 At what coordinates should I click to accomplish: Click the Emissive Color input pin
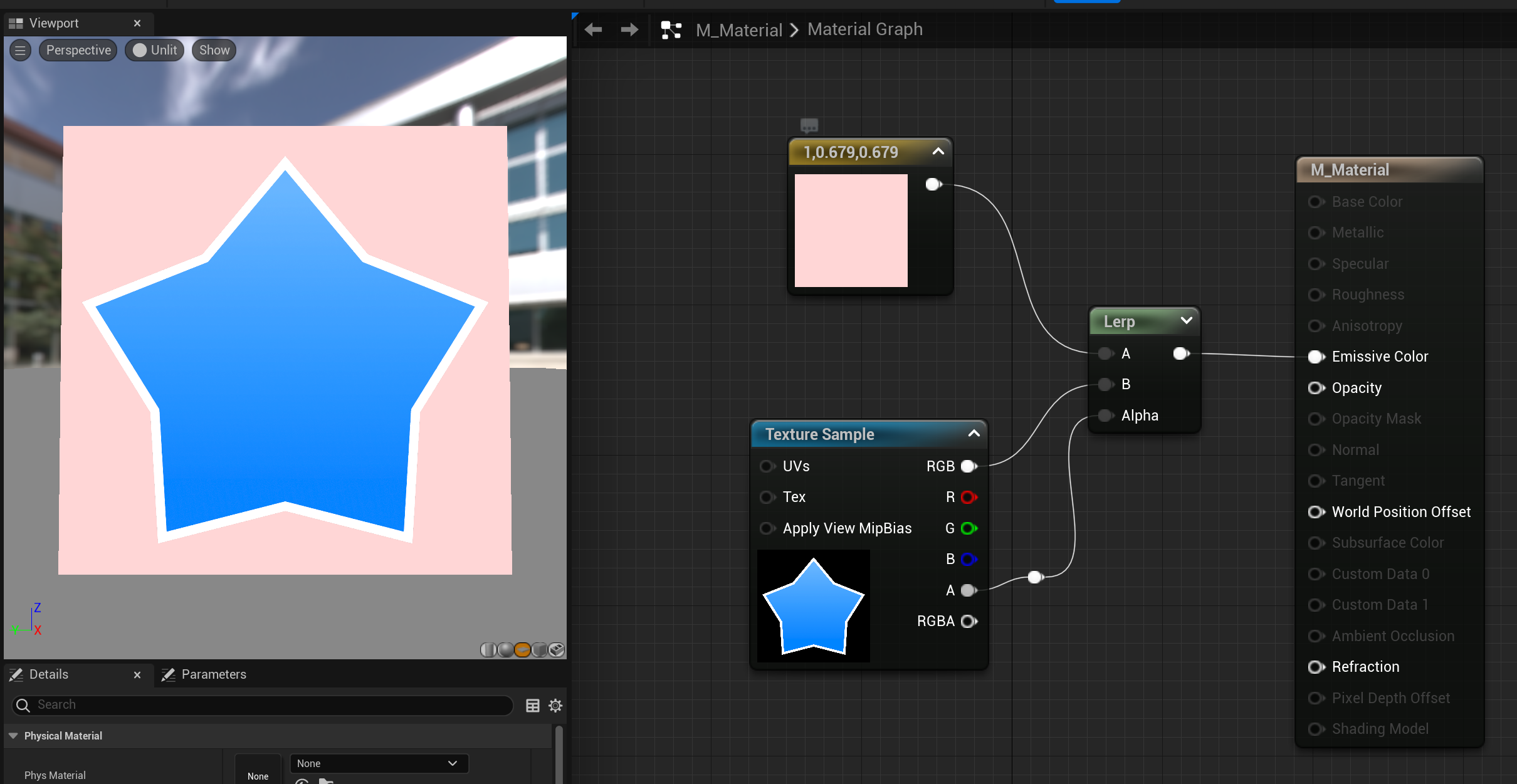coord(1316,357)
